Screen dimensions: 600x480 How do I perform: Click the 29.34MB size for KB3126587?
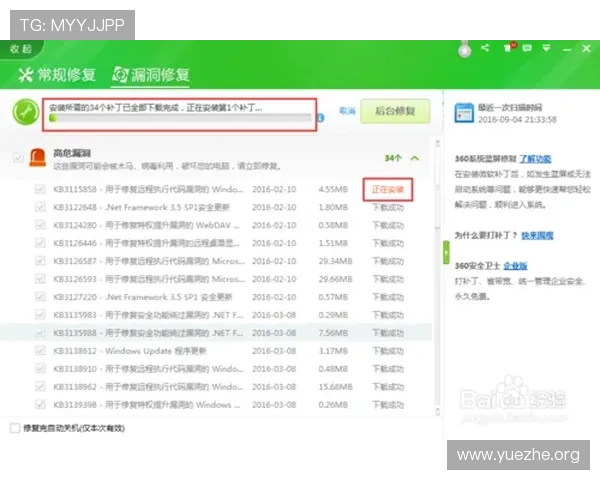click(x=335, y=261)
